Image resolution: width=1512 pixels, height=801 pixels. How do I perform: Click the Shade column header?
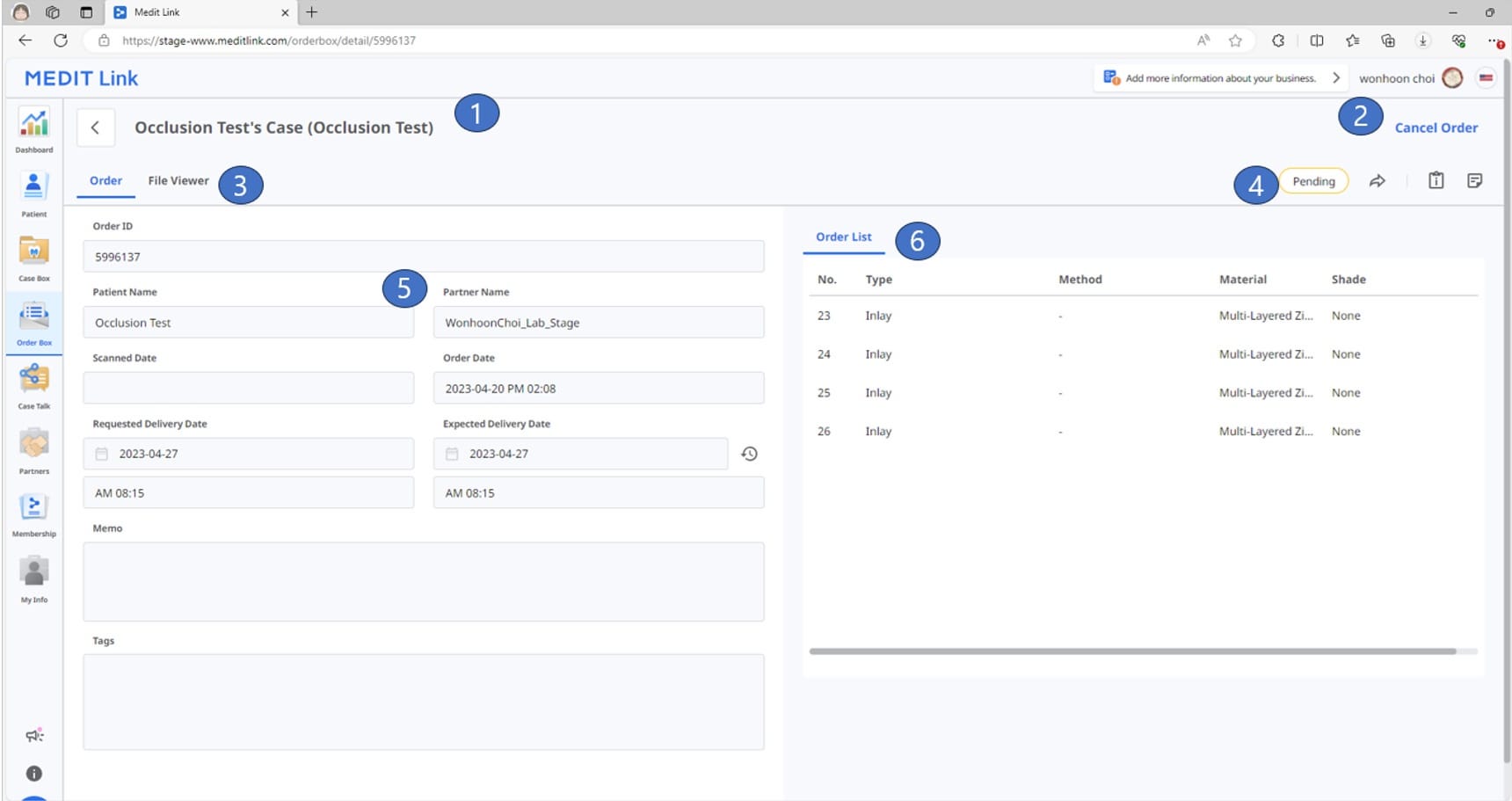[1348, 280]
